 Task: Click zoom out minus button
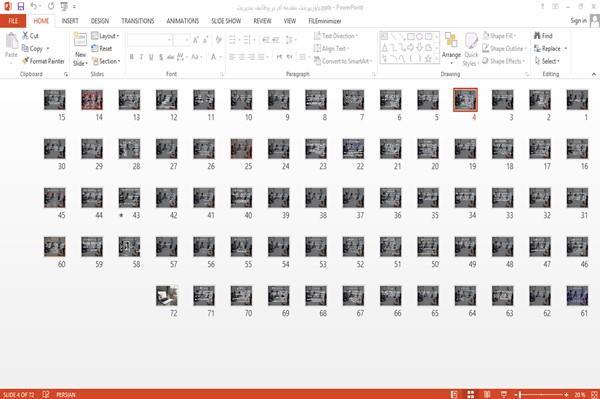(x=516, y=394)
